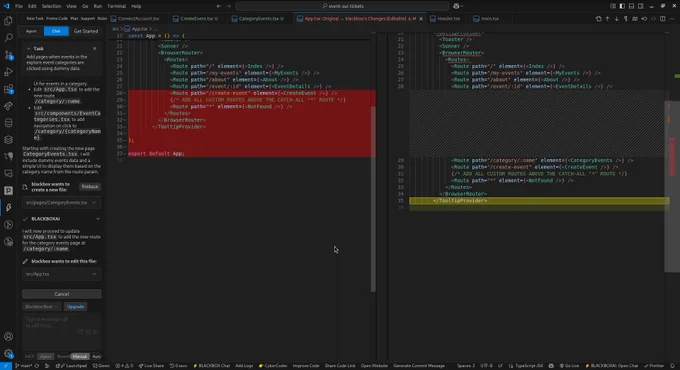680x370 pixels.
Task: Open the Selection menu
Action: [x=51, y=6]
